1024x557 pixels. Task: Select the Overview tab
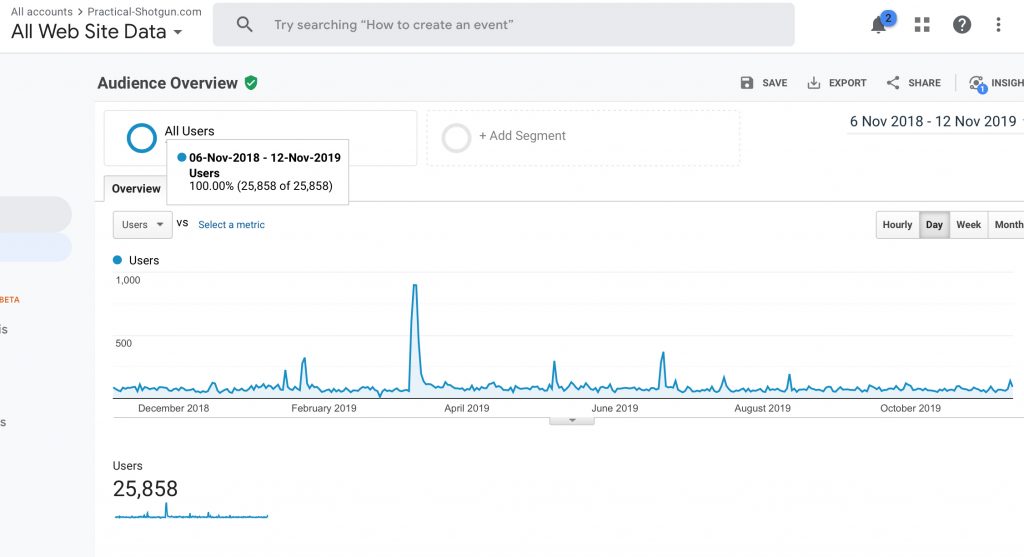tap(136, 189)
